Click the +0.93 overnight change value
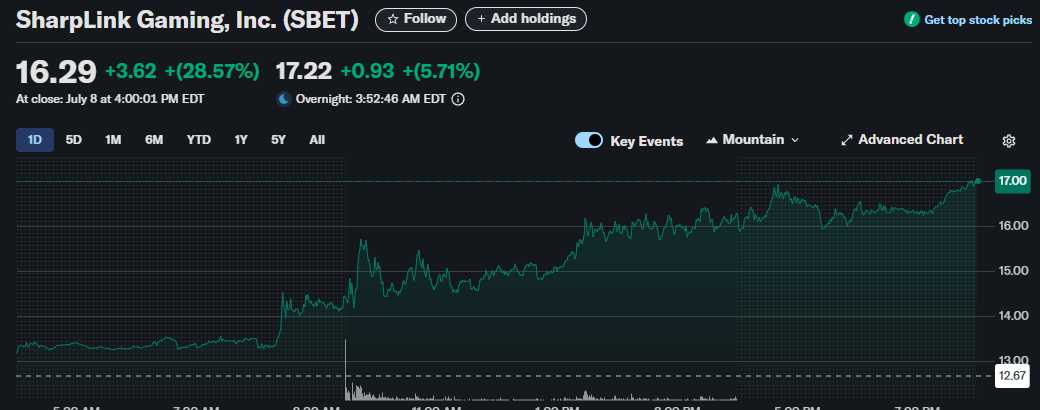This screenshot has width=1040, height=410. click(367, 71)
